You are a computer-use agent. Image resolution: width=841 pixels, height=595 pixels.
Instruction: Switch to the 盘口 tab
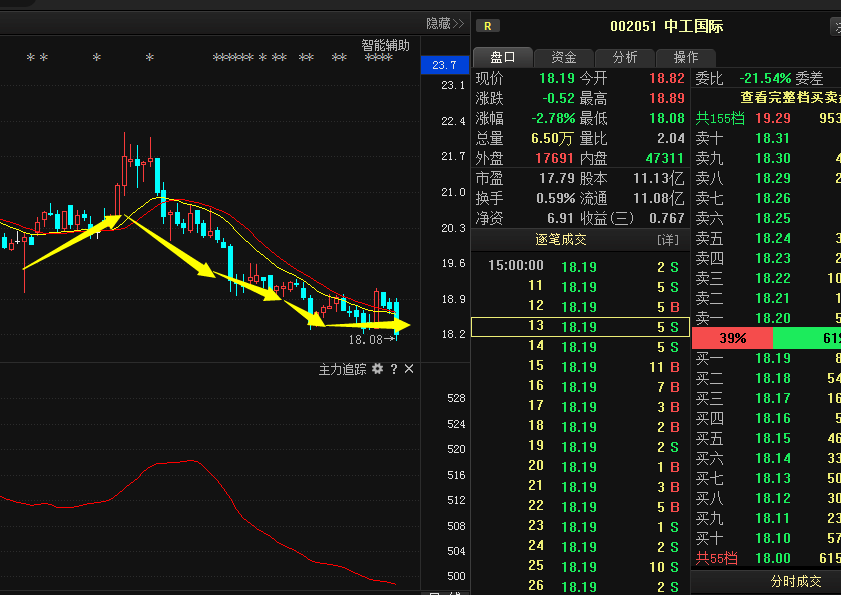point(503,57)
